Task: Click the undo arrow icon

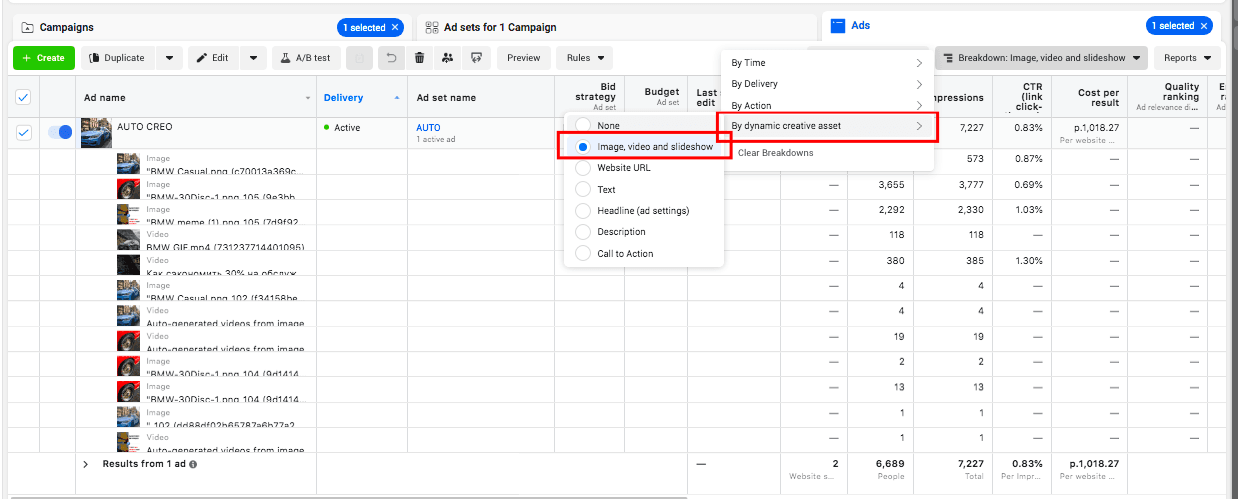Action: 391,58
